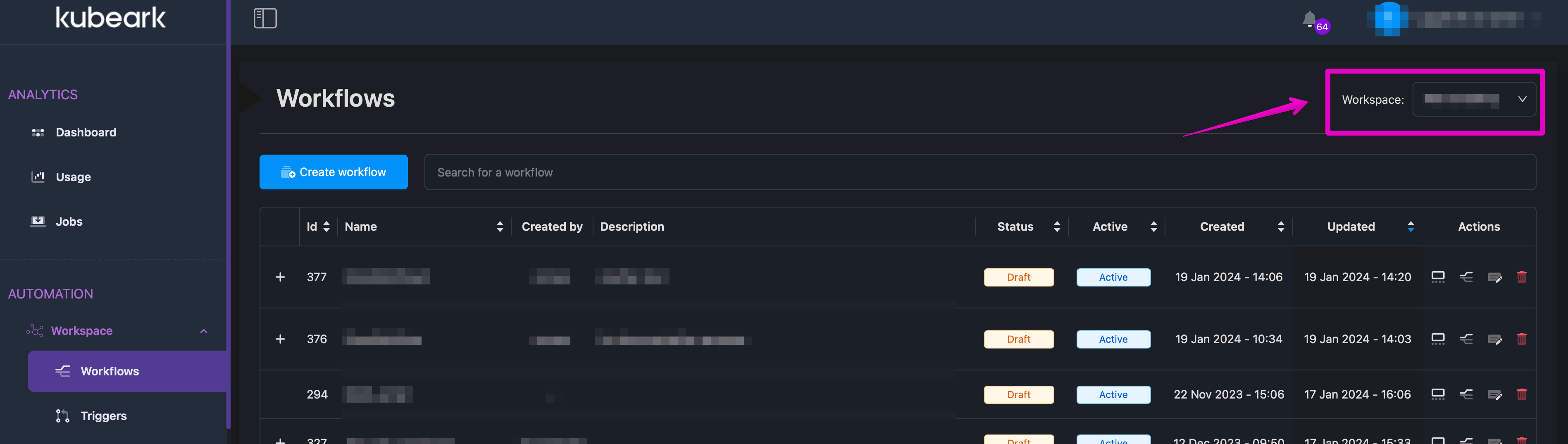This screenshot has height=444, width=1568.
Task: Collapse the Workspace sidebar section
Action: pyautogui.click(x=203, y=331)
